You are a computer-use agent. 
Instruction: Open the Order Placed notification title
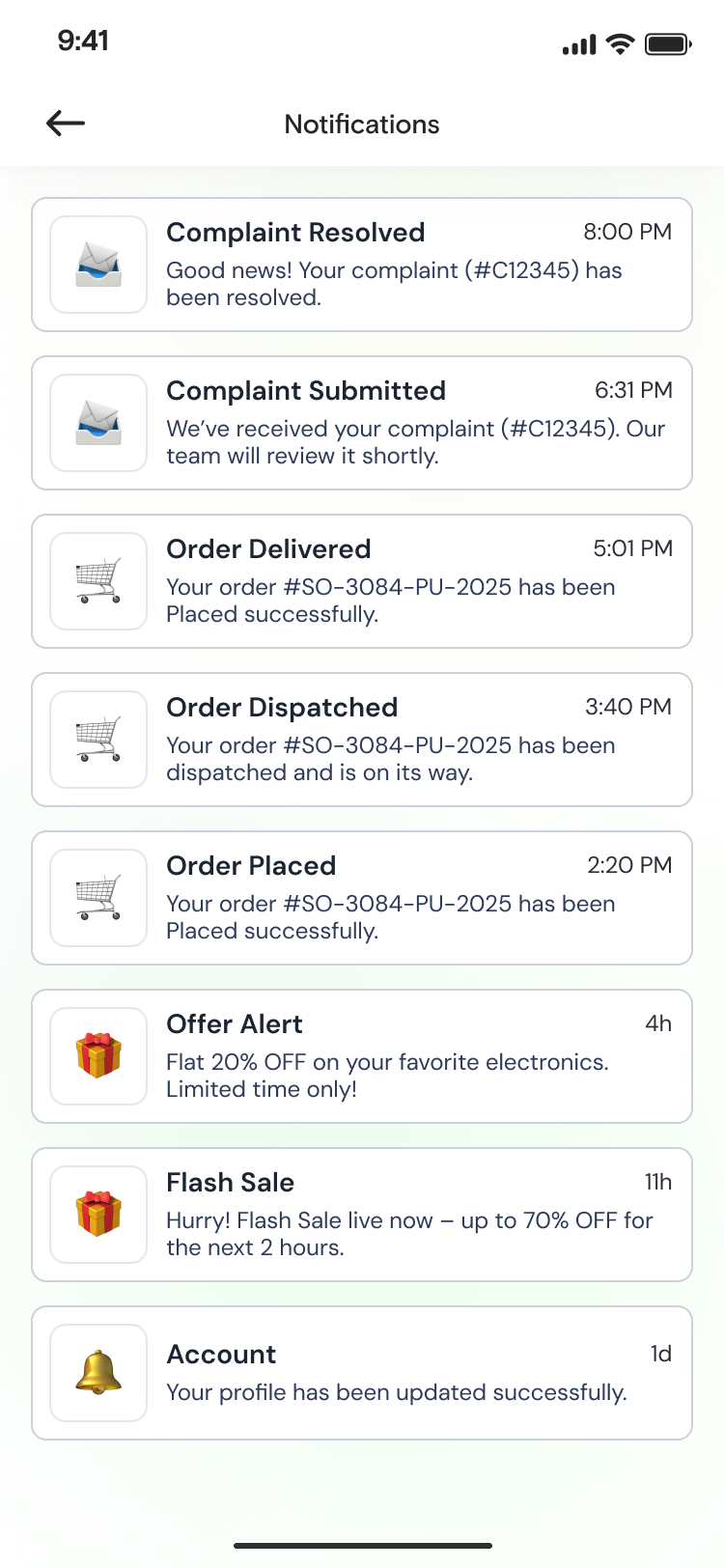click(x=251, y=866)
